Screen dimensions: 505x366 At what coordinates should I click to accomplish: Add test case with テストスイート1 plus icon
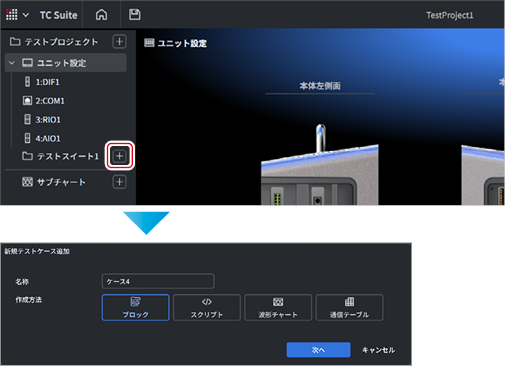click(119, 156)
